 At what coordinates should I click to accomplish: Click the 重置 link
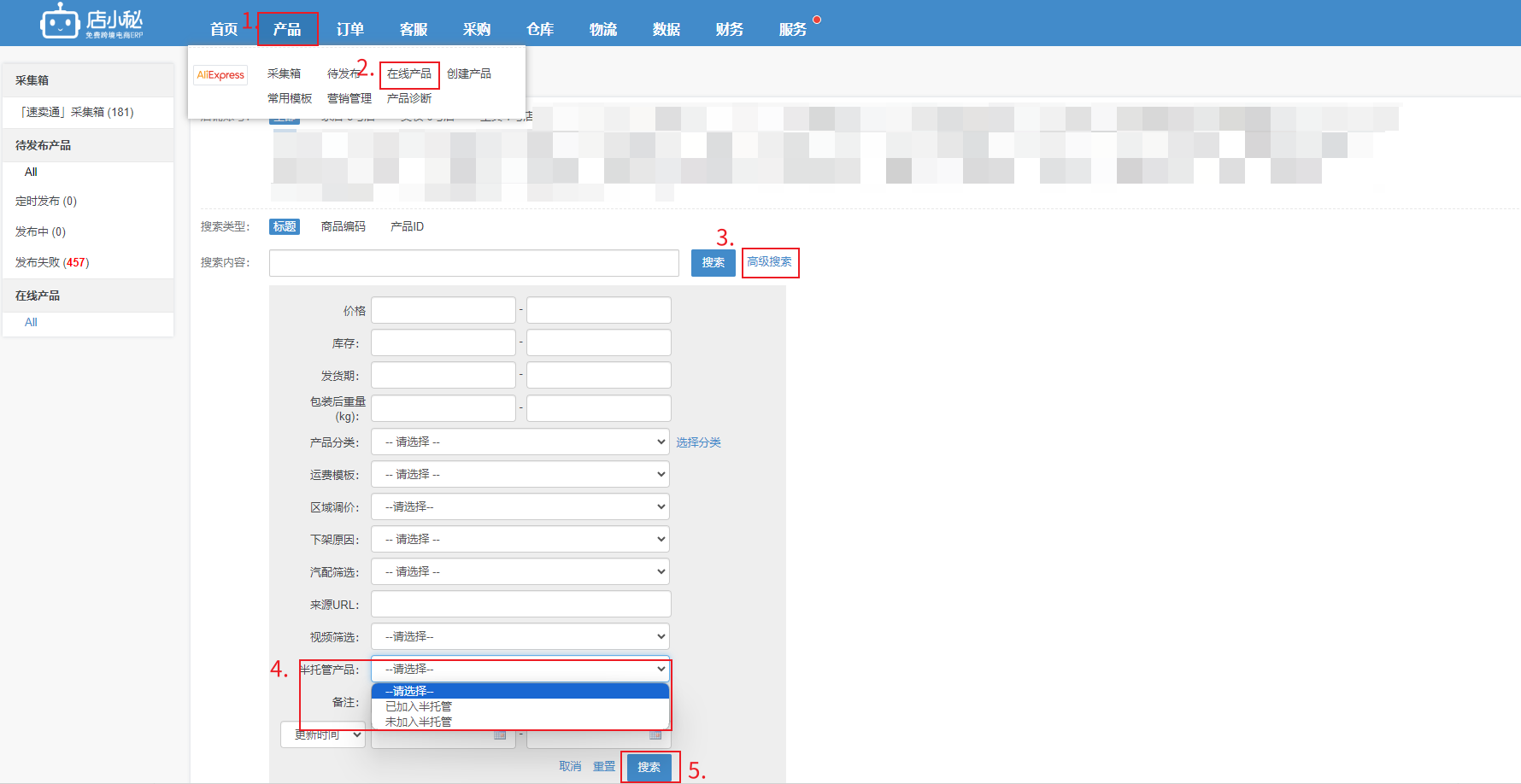tap(604, 767)
